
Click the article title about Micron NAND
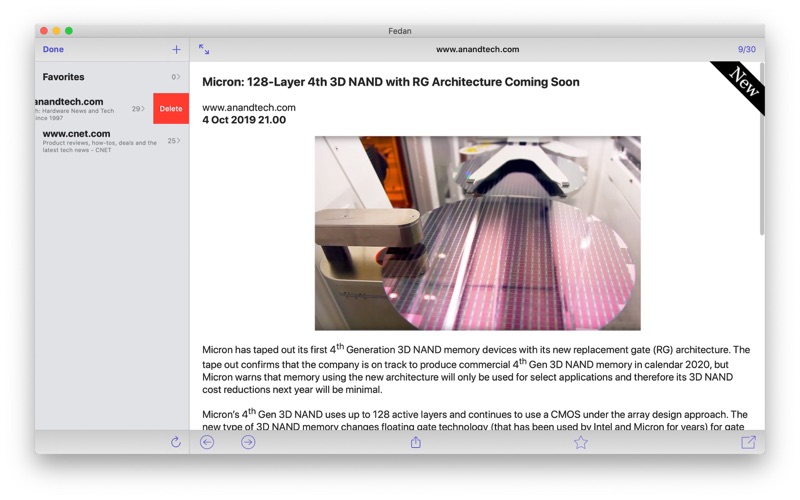tap(391, 82)
